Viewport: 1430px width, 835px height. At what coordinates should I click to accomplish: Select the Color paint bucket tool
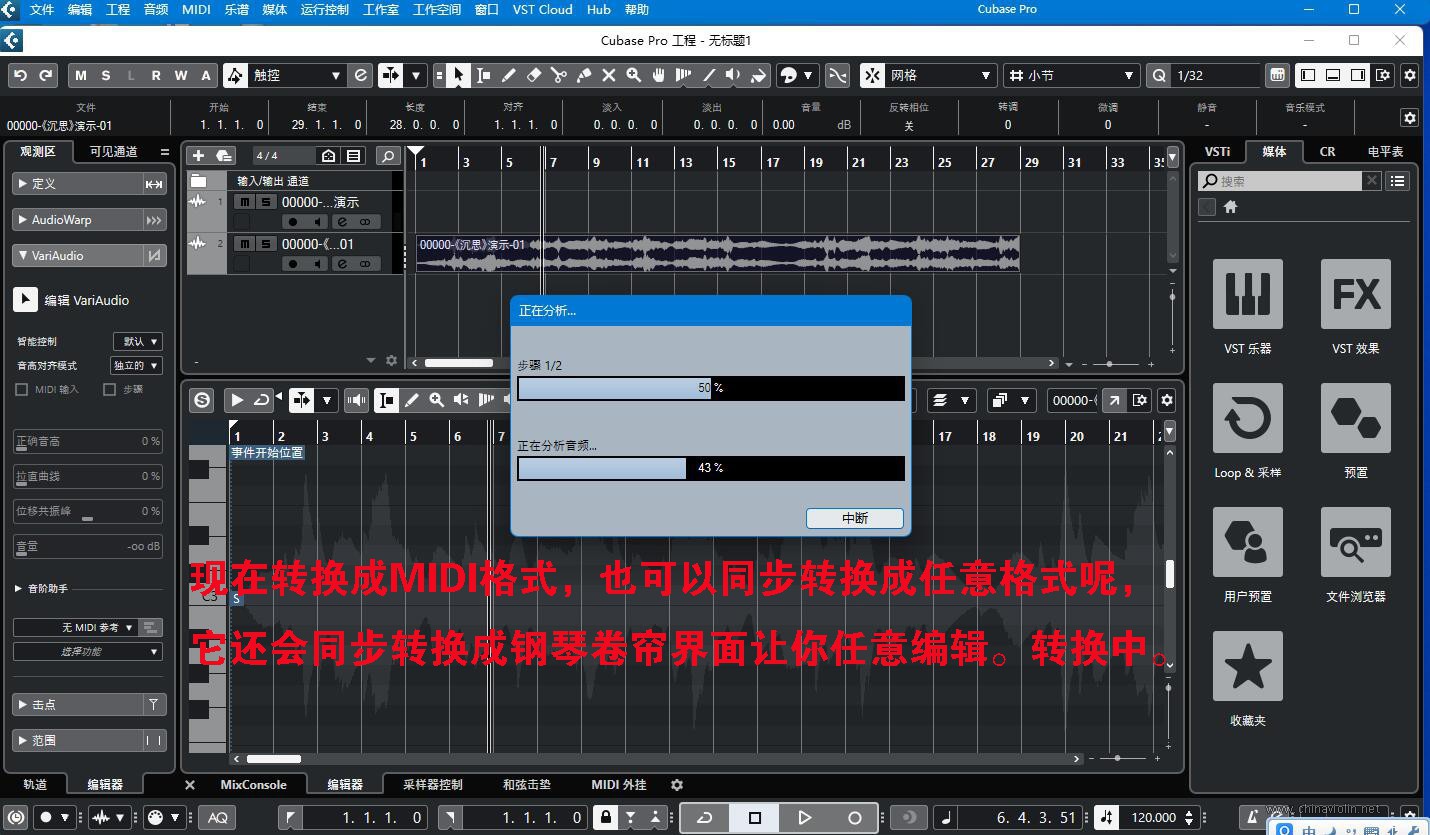point(758,75)
